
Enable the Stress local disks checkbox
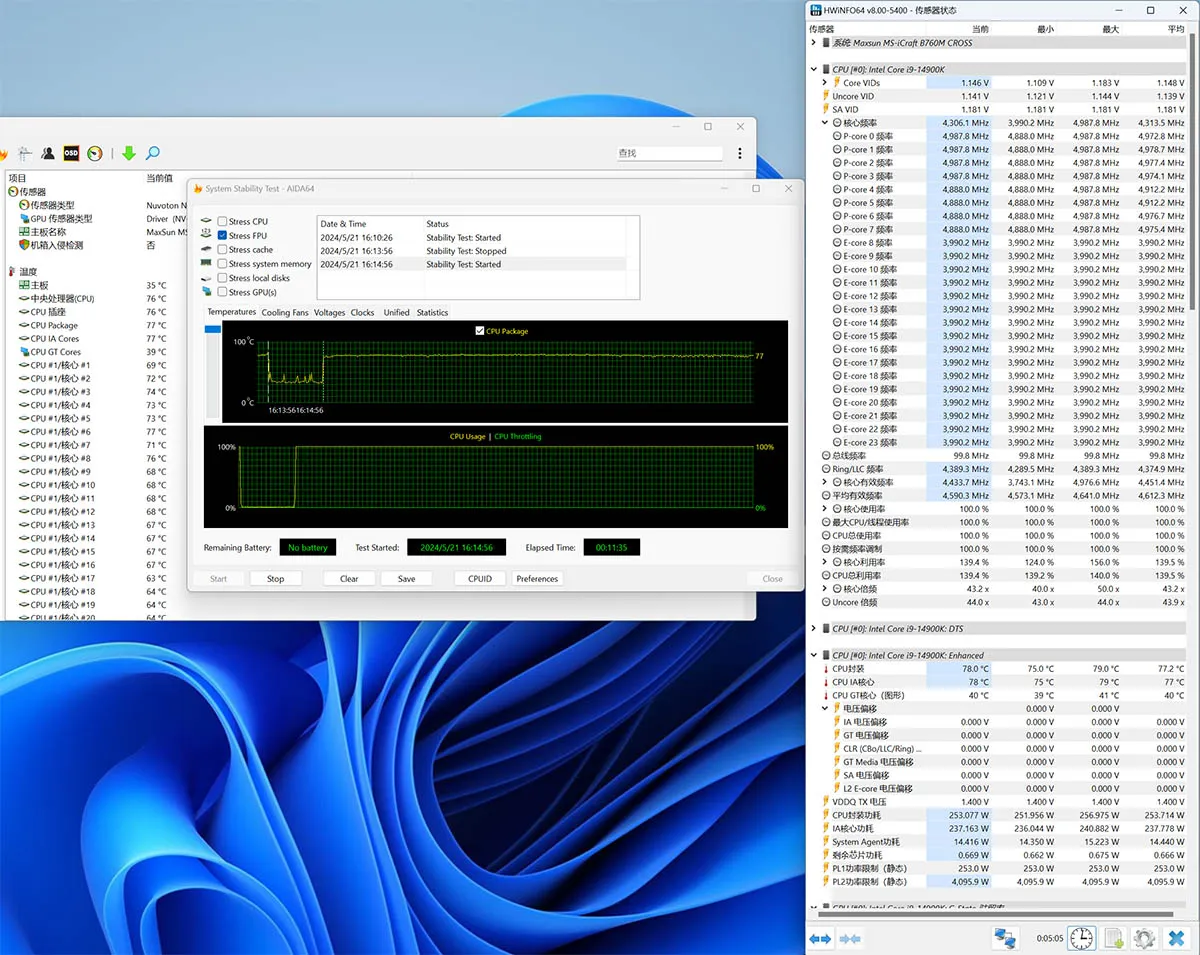(222, 278)
